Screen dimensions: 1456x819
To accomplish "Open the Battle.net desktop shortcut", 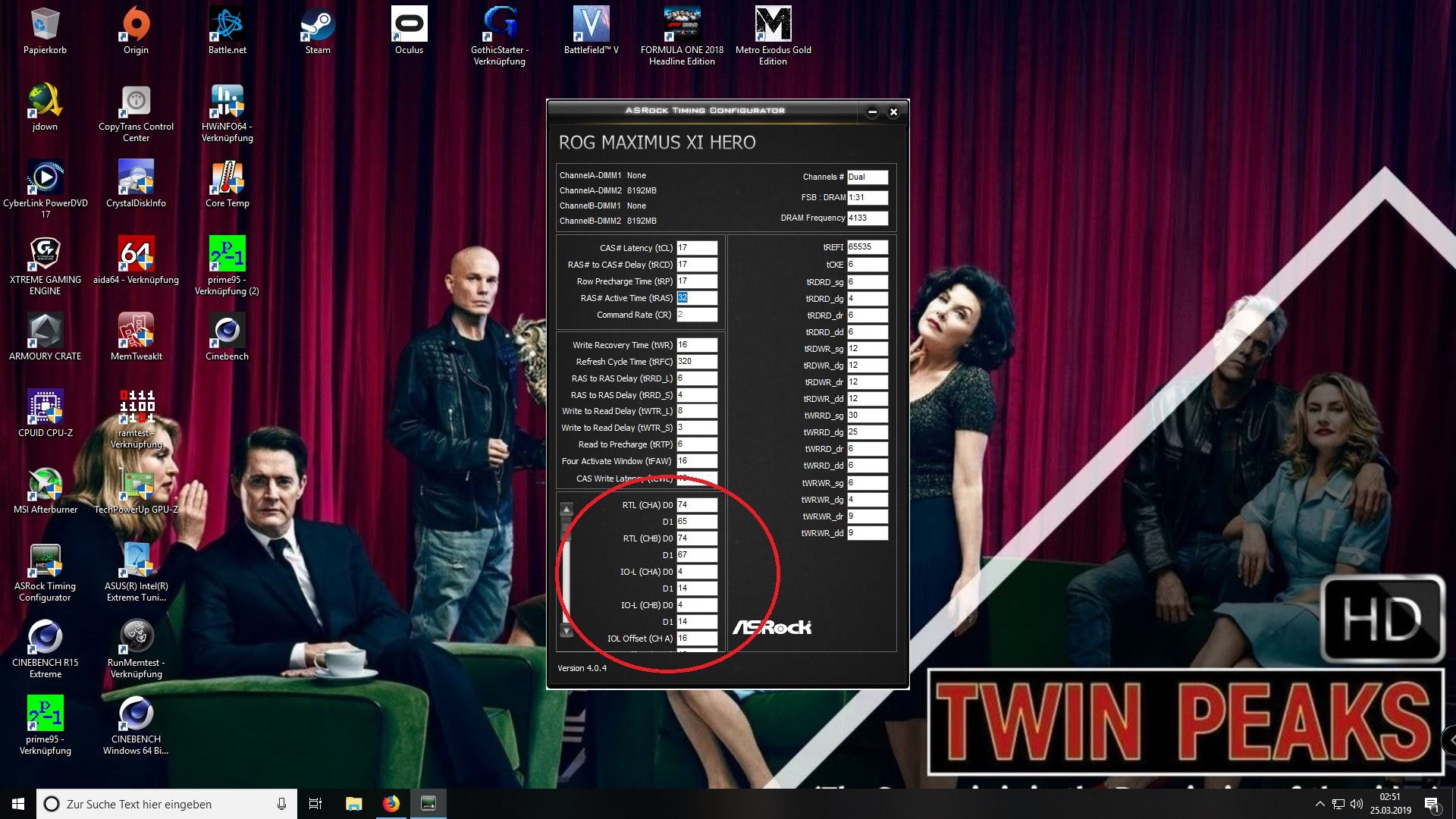I will (x=227, y=32).
